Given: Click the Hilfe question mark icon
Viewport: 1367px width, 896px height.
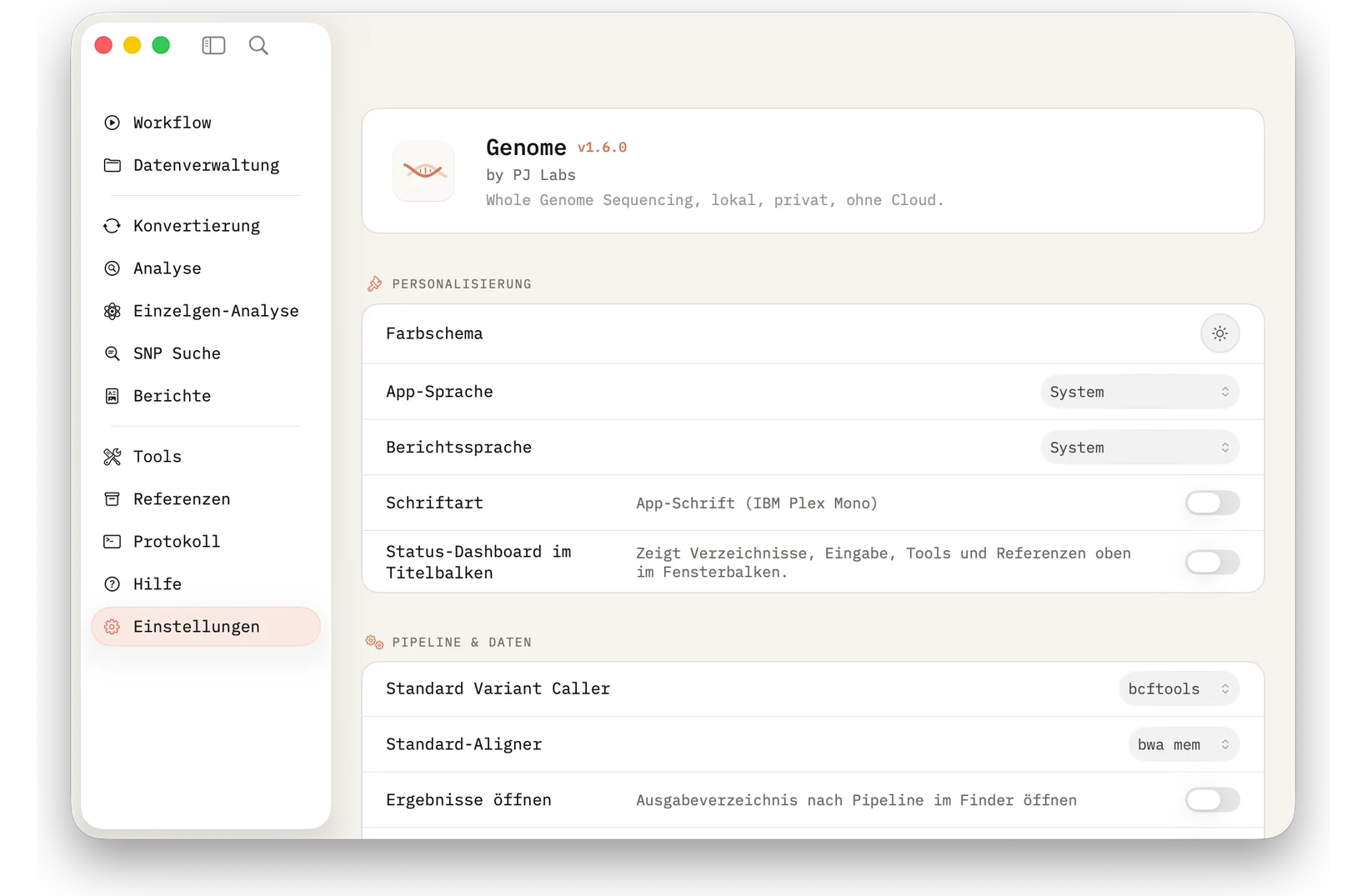Looking at the screenshot, I should pyautogui.click(x=112, y=584).
